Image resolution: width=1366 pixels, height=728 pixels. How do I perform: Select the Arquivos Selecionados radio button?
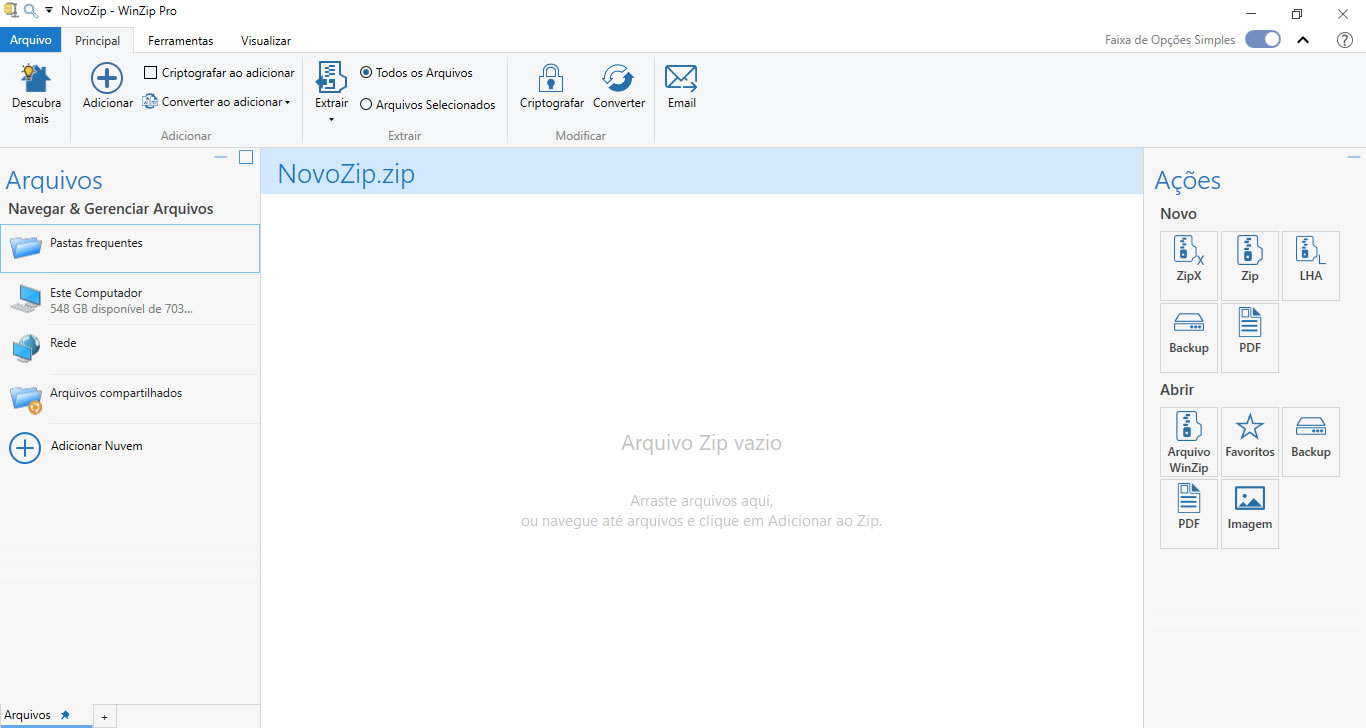tap(366, 104)
